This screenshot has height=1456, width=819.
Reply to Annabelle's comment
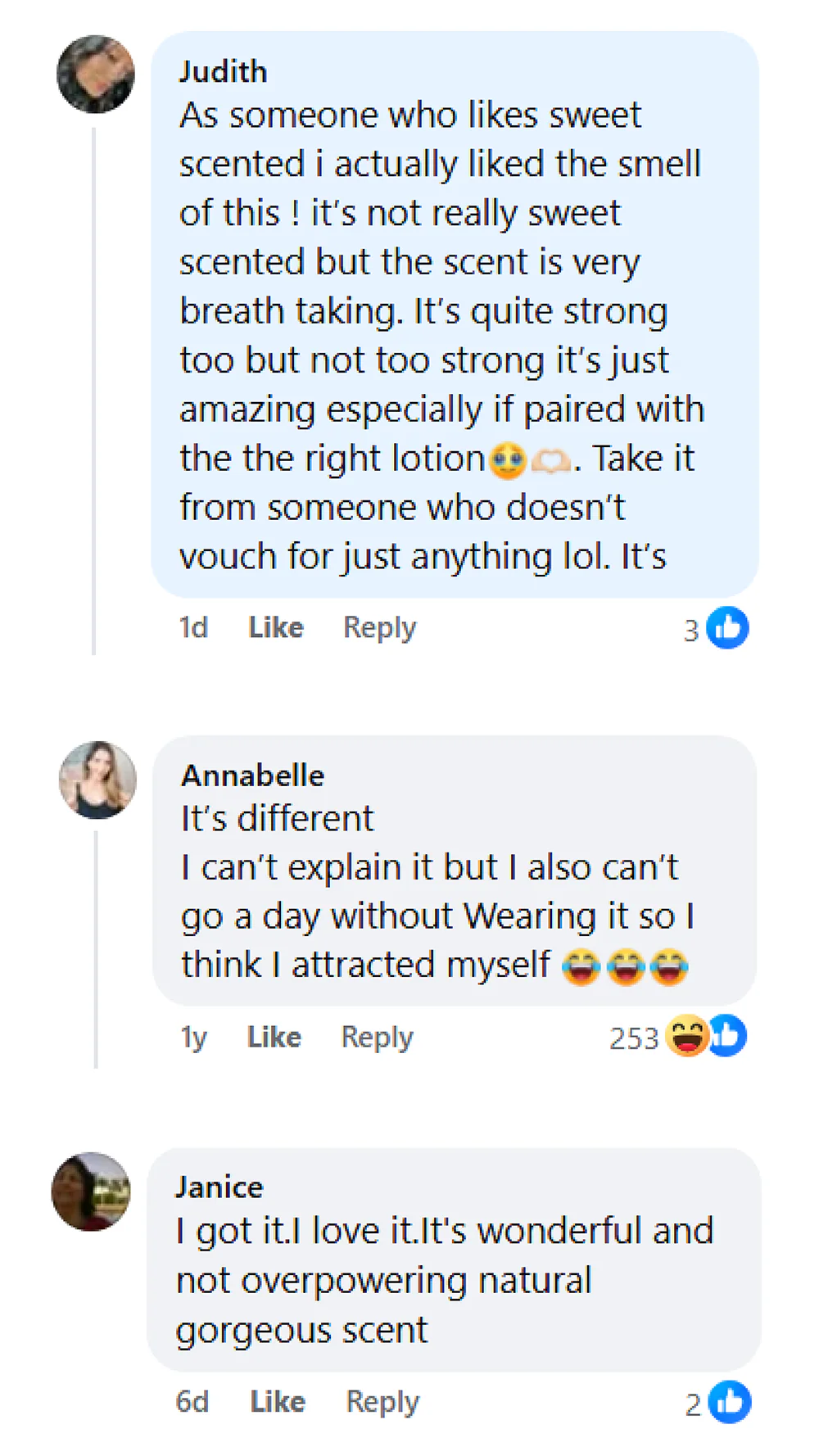(x=377, y=1037)
